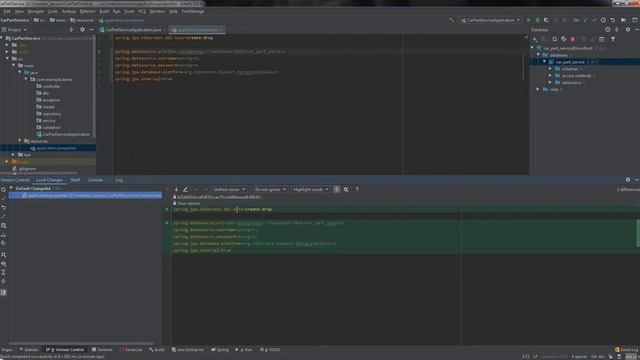Screen dimensions: 640x360
Task: Open CarPartServiceApplication run configuration dropdown
Action: pos(490,20)
